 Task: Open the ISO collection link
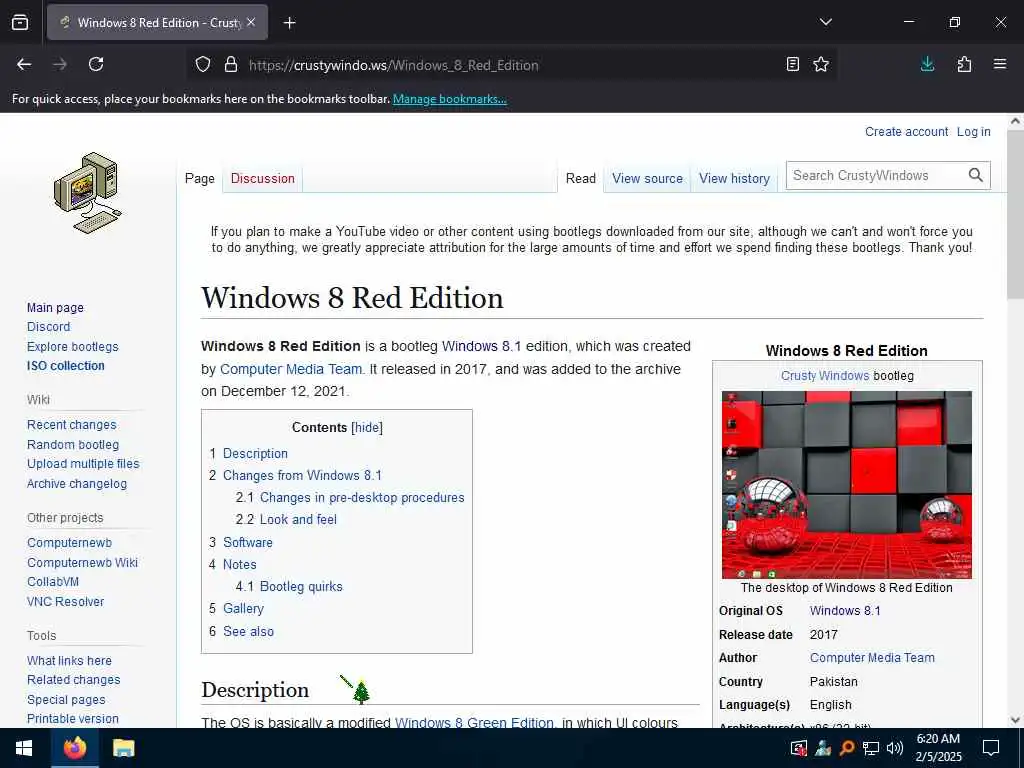coord(65,366)
